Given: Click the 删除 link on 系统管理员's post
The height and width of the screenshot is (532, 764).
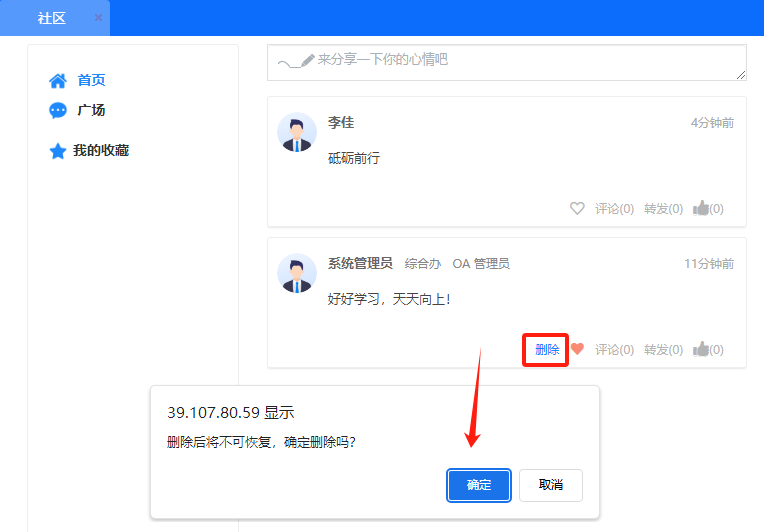Looking at the screenshot, I should pos(547,350).
